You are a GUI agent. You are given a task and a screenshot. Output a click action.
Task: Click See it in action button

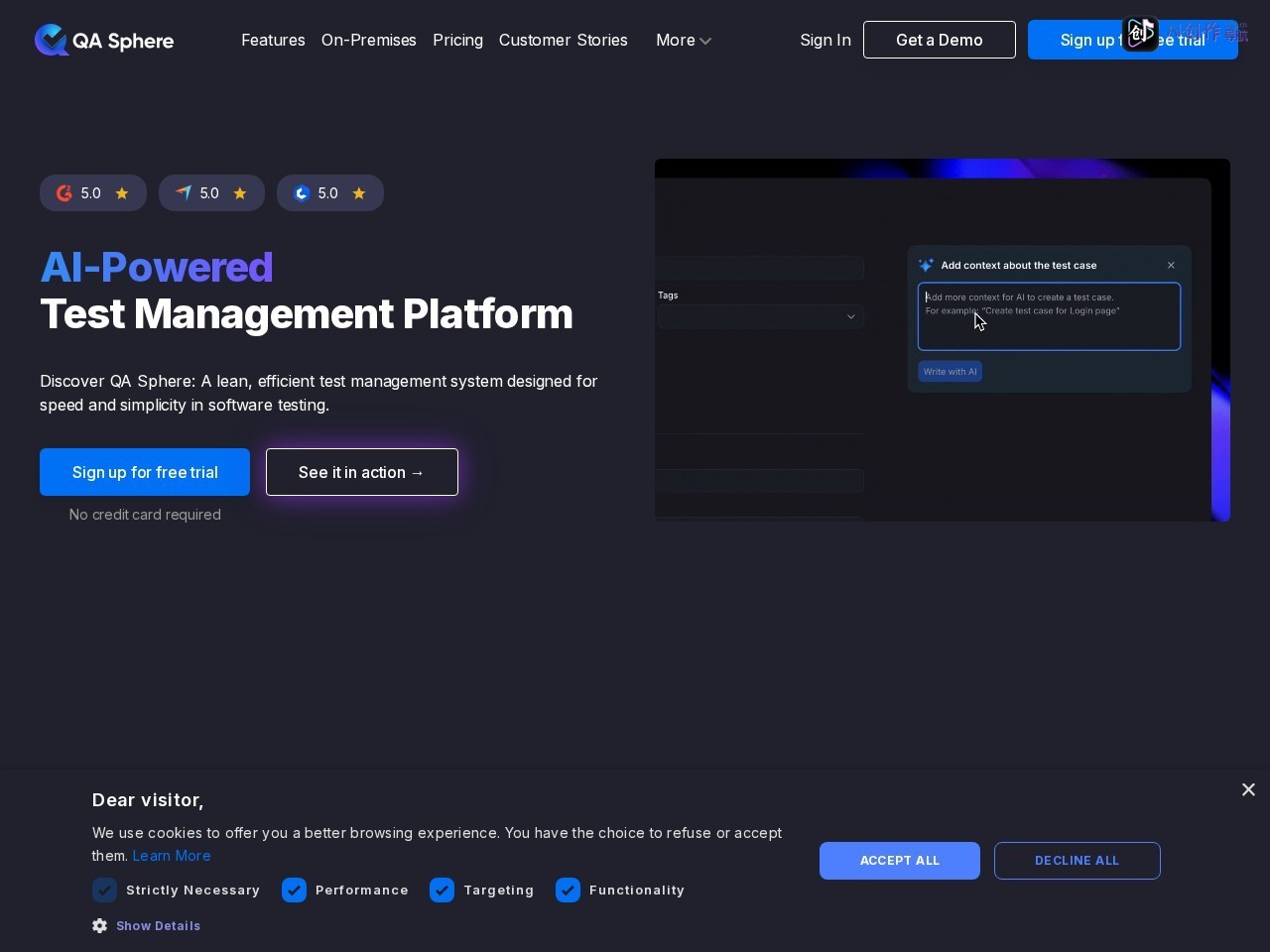point(362,472)
